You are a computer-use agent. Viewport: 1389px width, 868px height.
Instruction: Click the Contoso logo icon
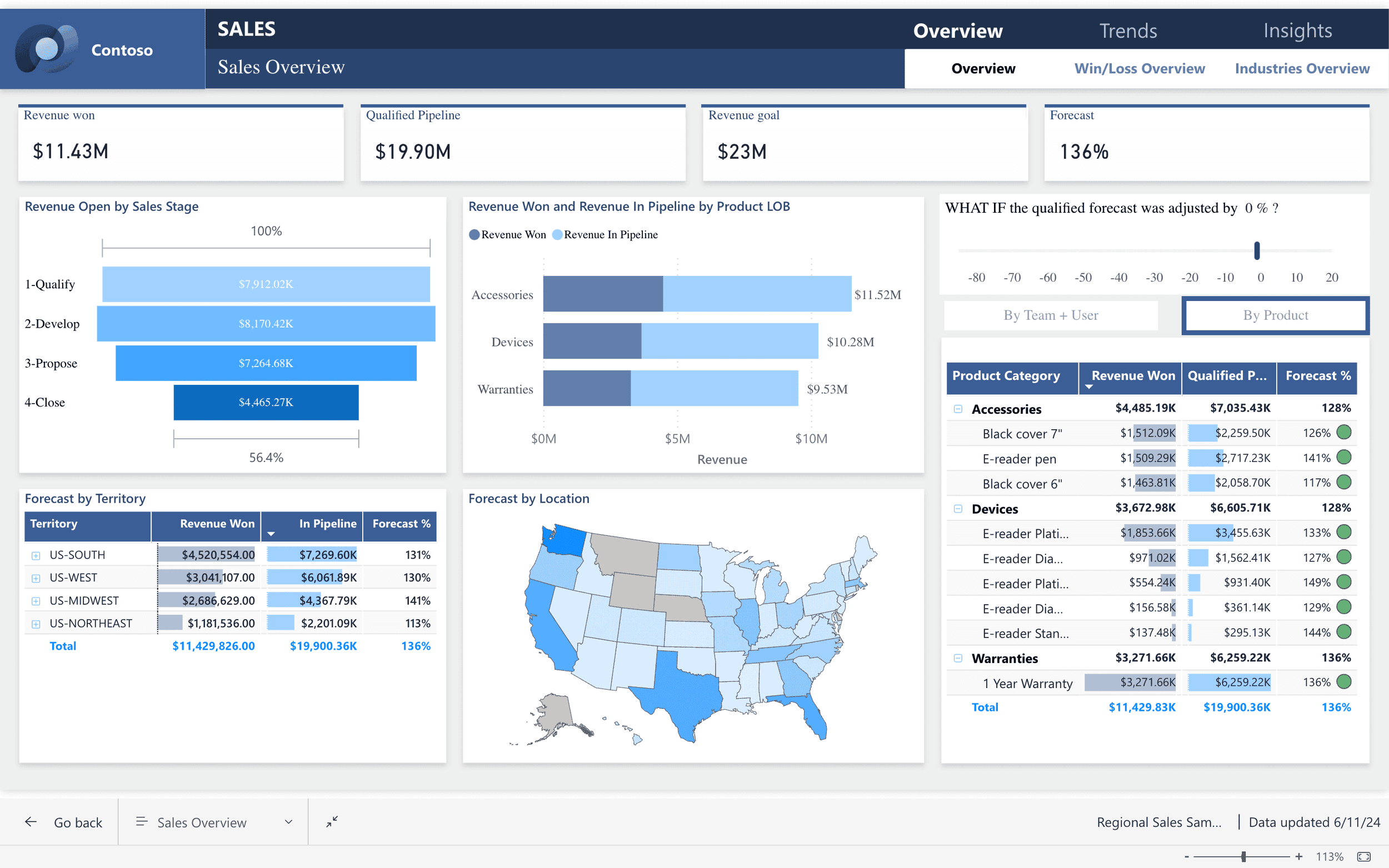click(46, 49)
